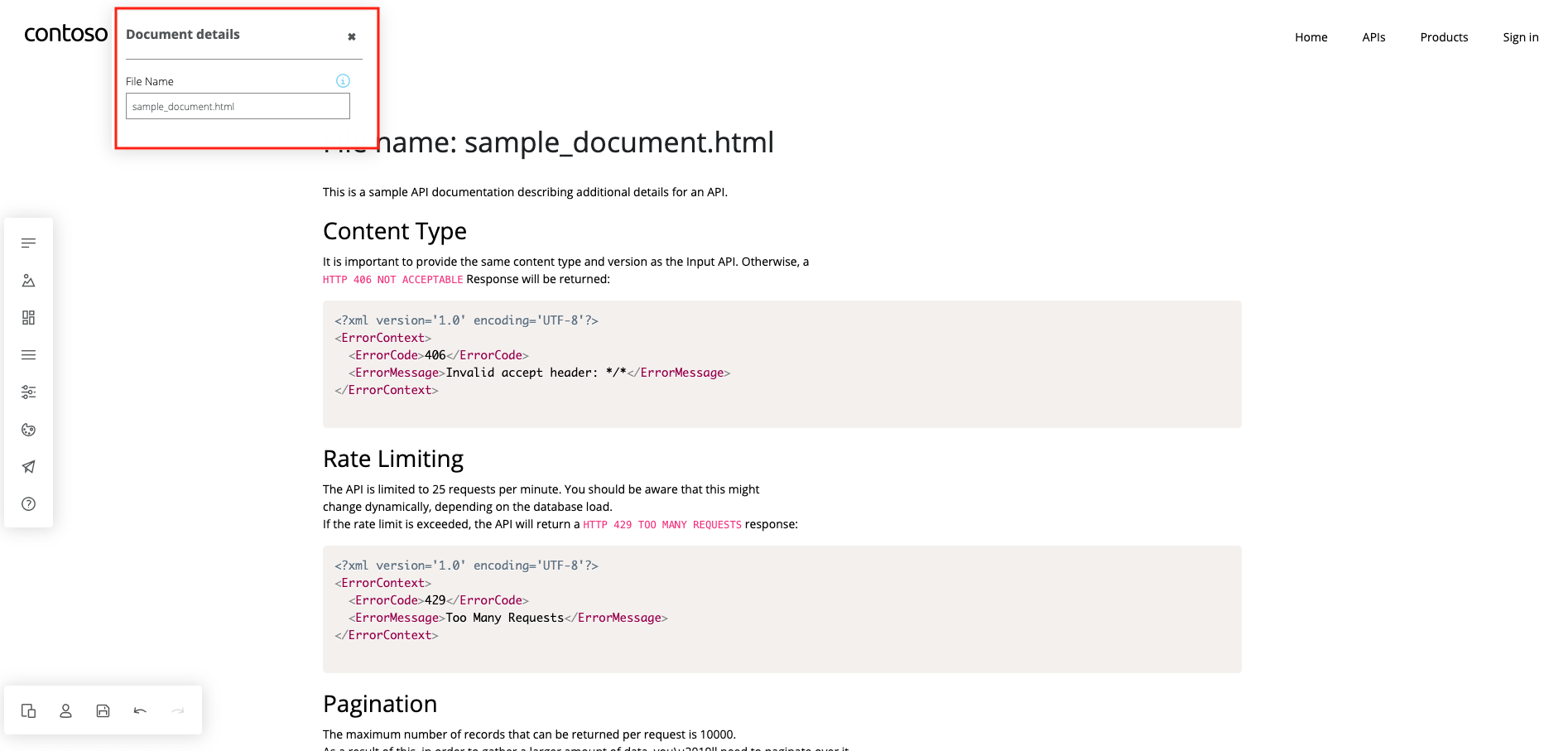This screenshot has height=751, width=1568.
Task: Click the File Name text field
Action: pos(238,106)
